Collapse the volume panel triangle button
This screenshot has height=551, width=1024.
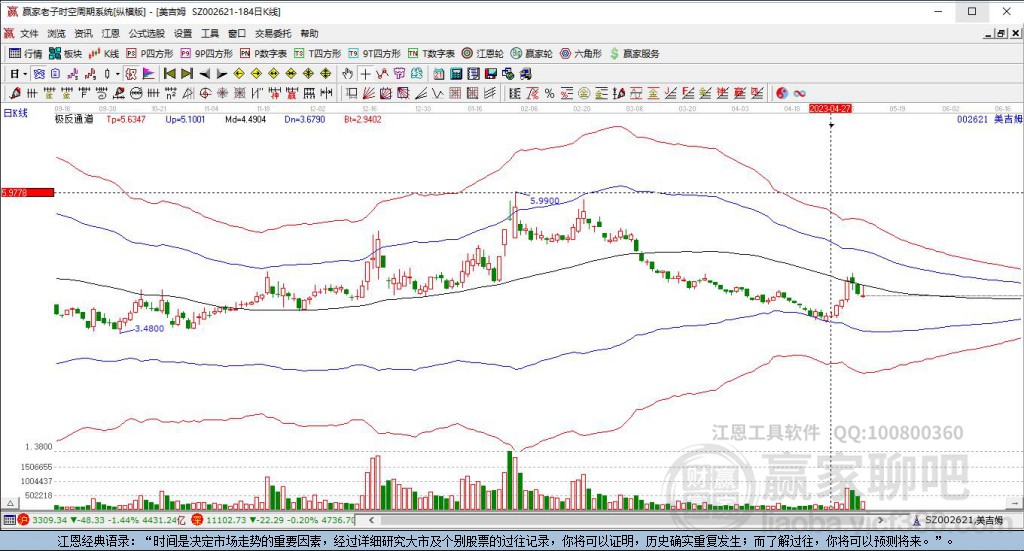[10, 503]
